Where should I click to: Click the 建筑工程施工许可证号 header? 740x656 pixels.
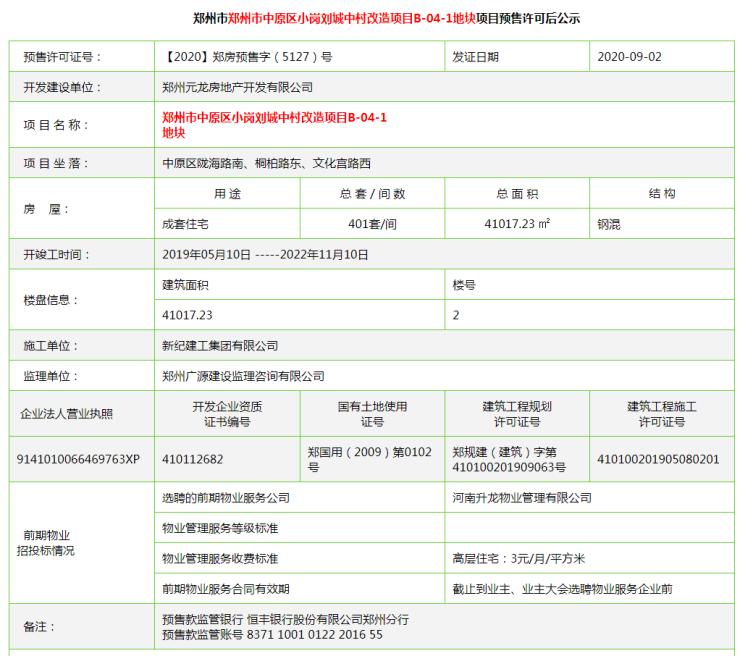tap(662, 414)
